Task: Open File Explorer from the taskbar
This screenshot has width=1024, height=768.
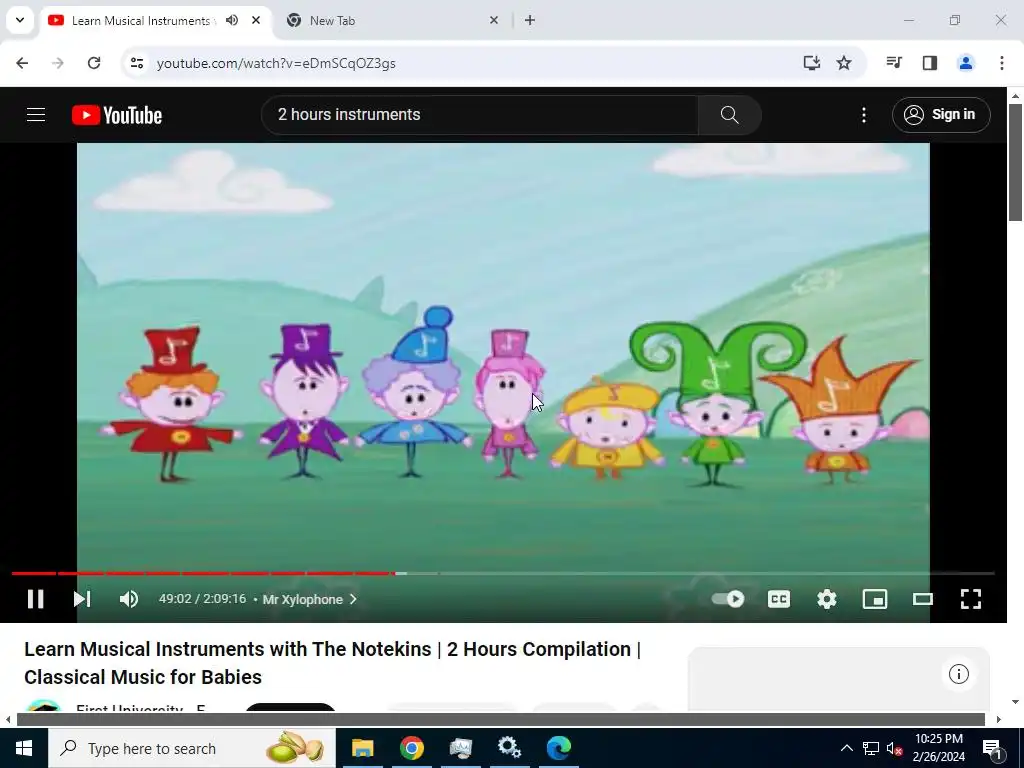Action: click(362, 748)
